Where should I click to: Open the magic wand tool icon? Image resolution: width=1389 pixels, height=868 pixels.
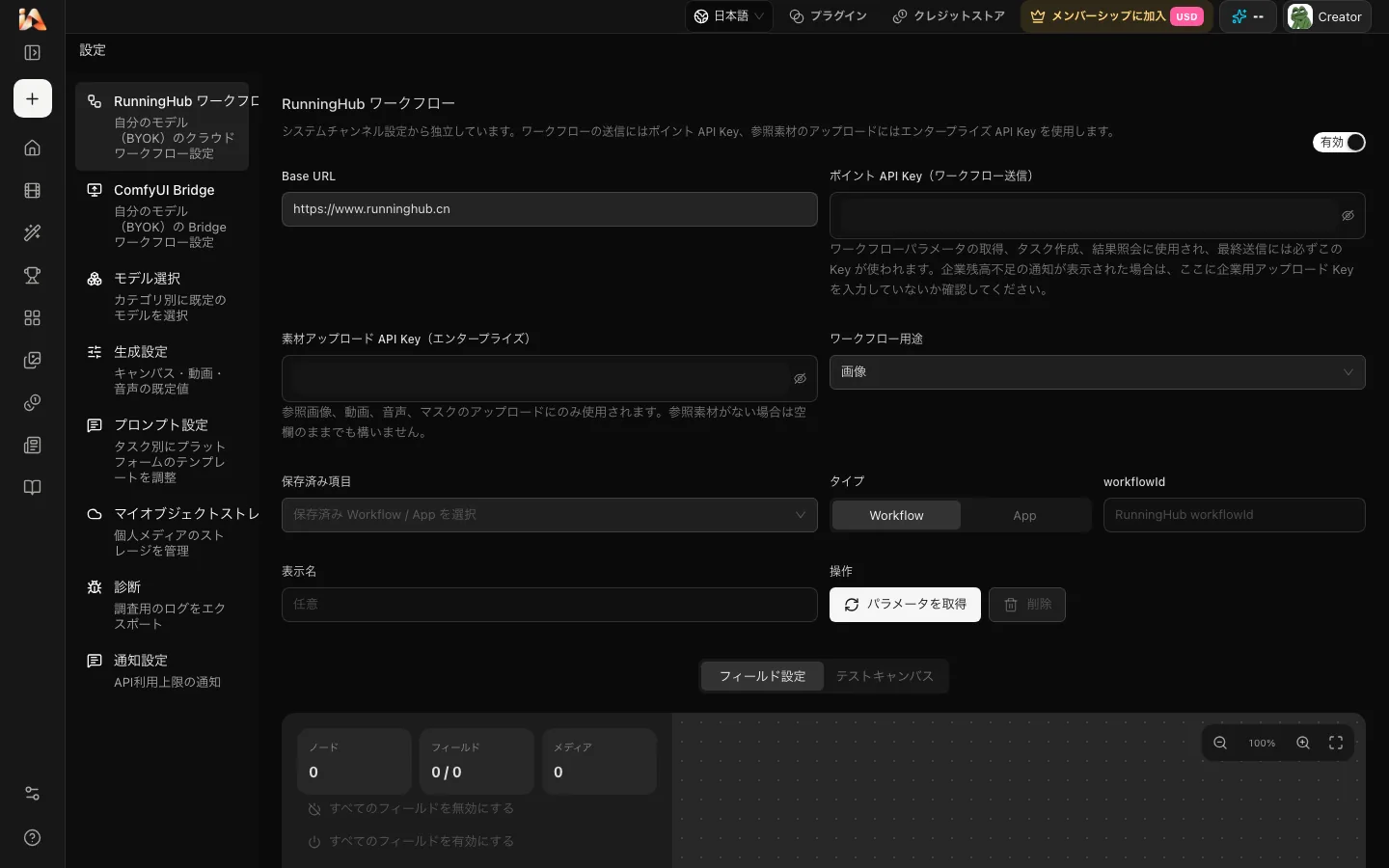point(32,232)
